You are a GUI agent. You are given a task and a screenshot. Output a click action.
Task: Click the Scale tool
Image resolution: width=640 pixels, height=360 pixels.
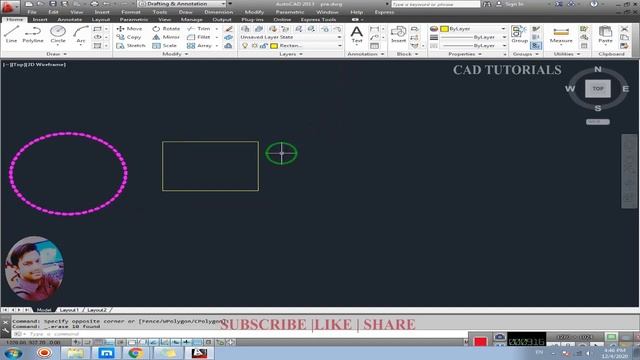point(164,46)
